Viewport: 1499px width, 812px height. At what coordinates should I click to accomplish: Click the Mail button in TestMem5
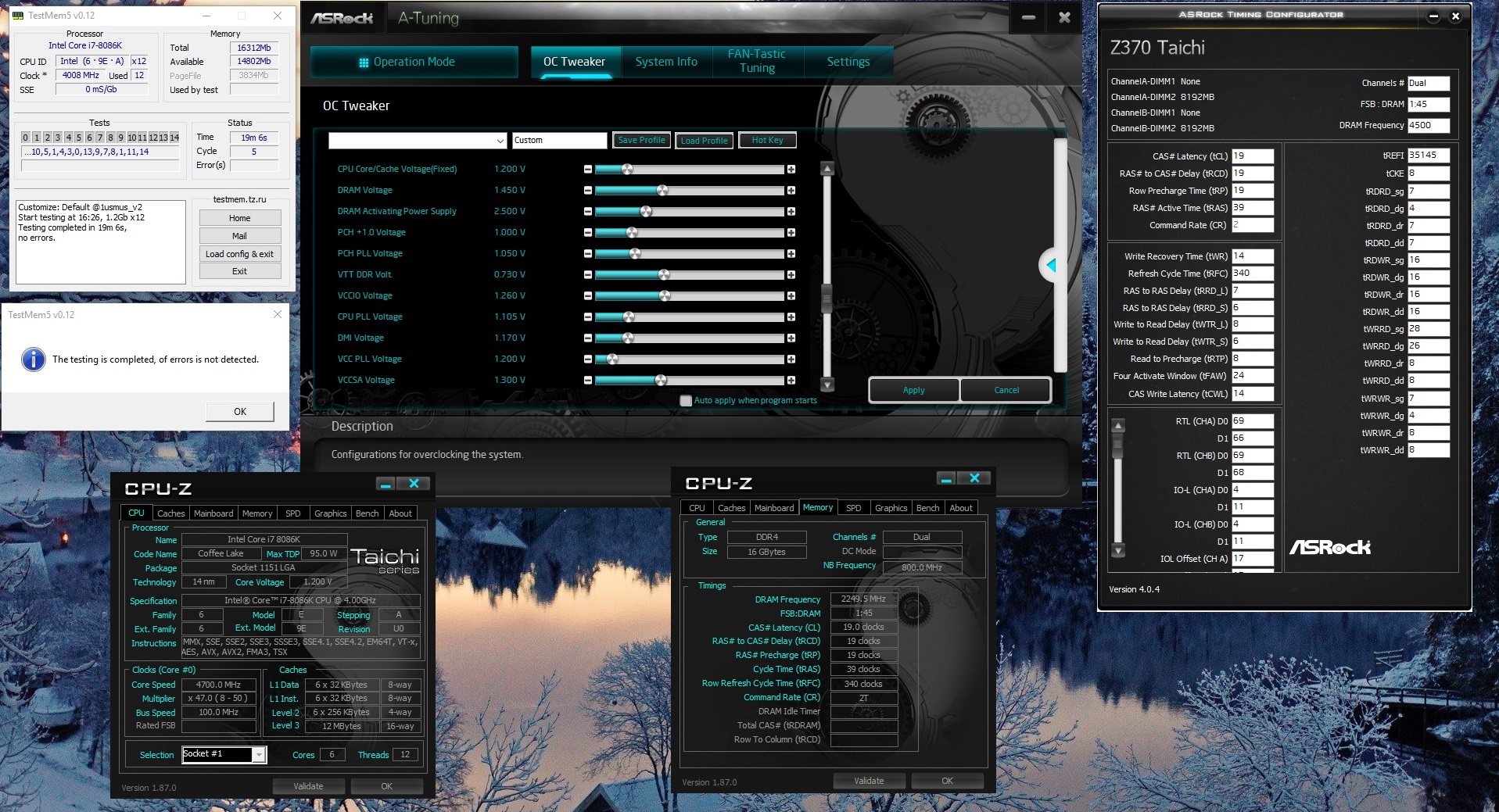[239, 236]
